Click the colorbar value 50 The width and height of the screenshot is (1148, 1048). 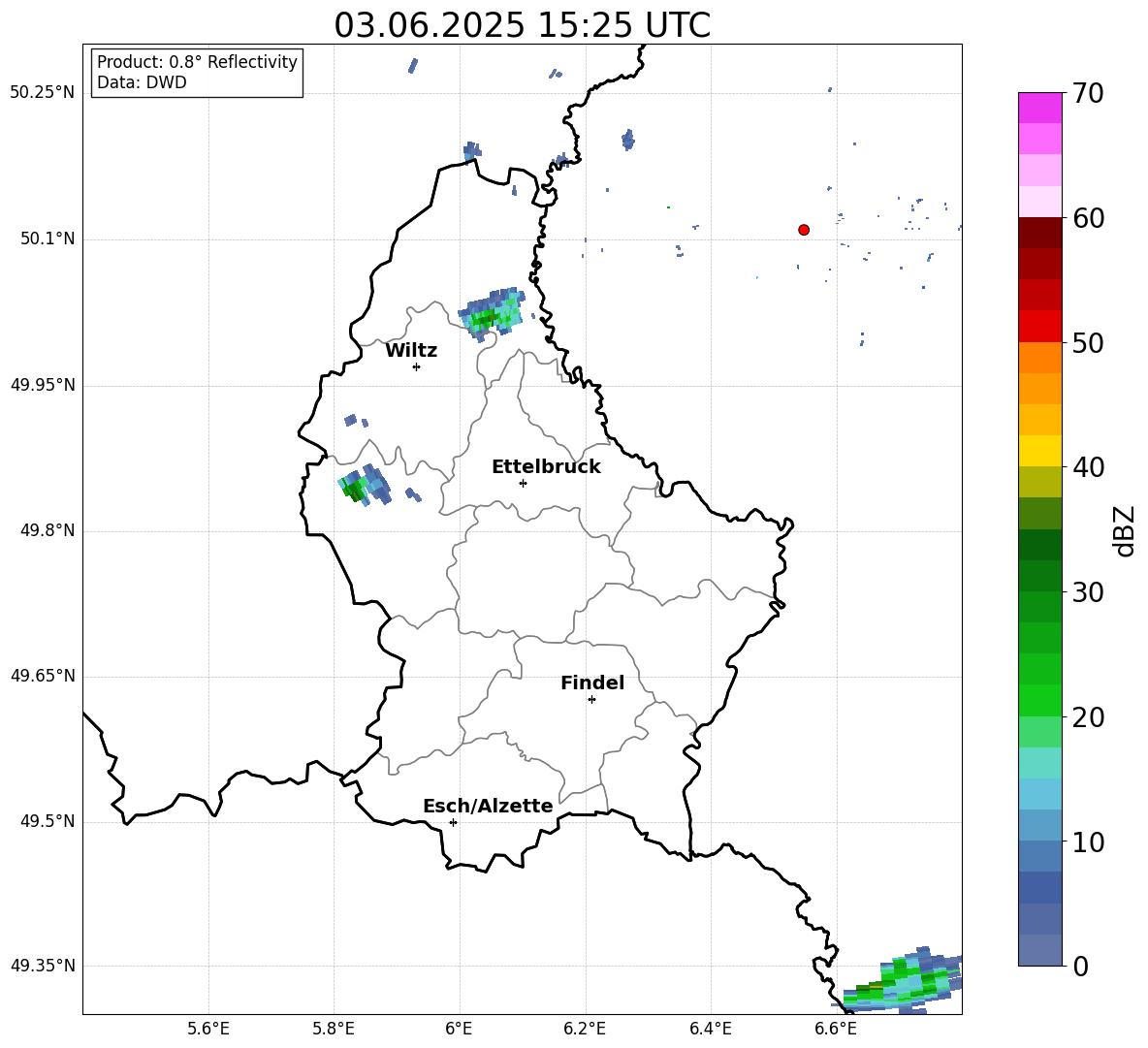pyautogui.click(x=1088, y=342)
